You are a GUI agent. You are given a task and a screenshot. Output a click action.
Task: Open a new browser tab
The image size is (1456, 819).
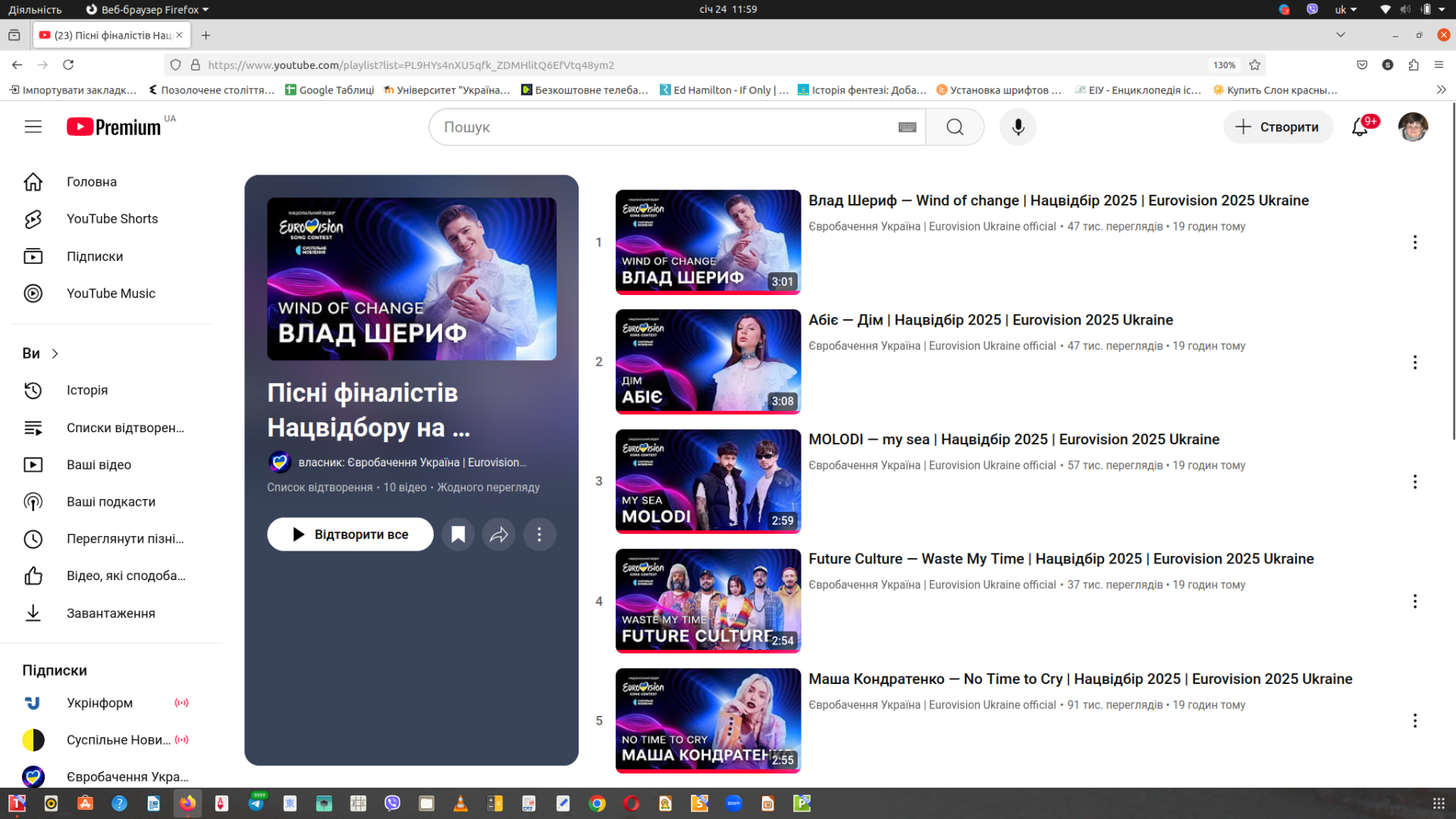[206, 35]
